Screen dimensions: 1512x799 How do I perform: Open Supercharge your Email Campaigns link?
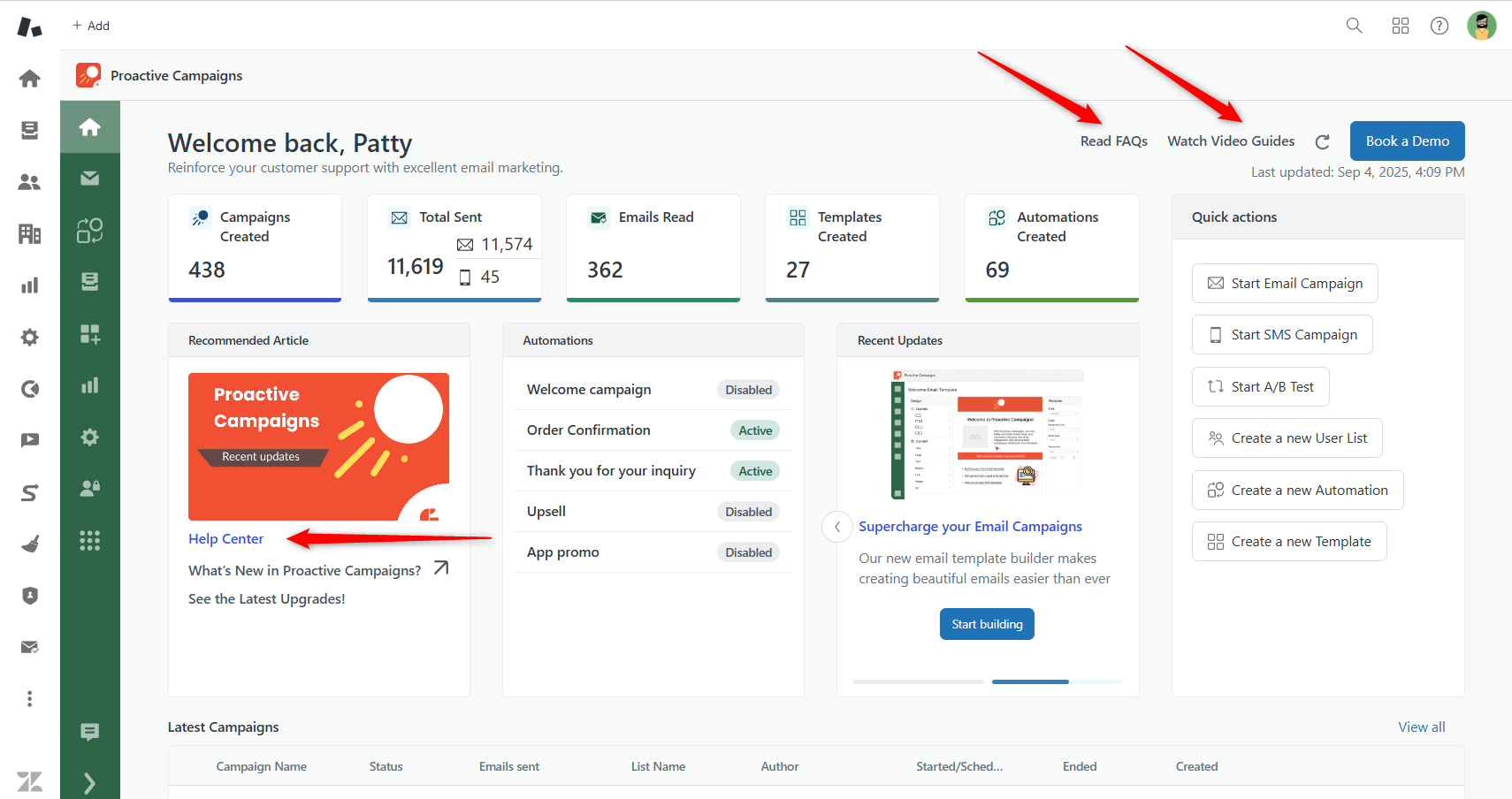[x=970, y=527]
